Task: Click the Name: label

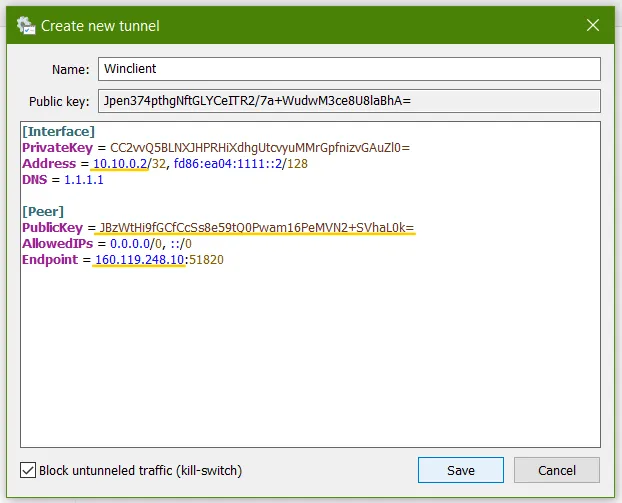Action: pyautogui.click(x=71, y=70)
